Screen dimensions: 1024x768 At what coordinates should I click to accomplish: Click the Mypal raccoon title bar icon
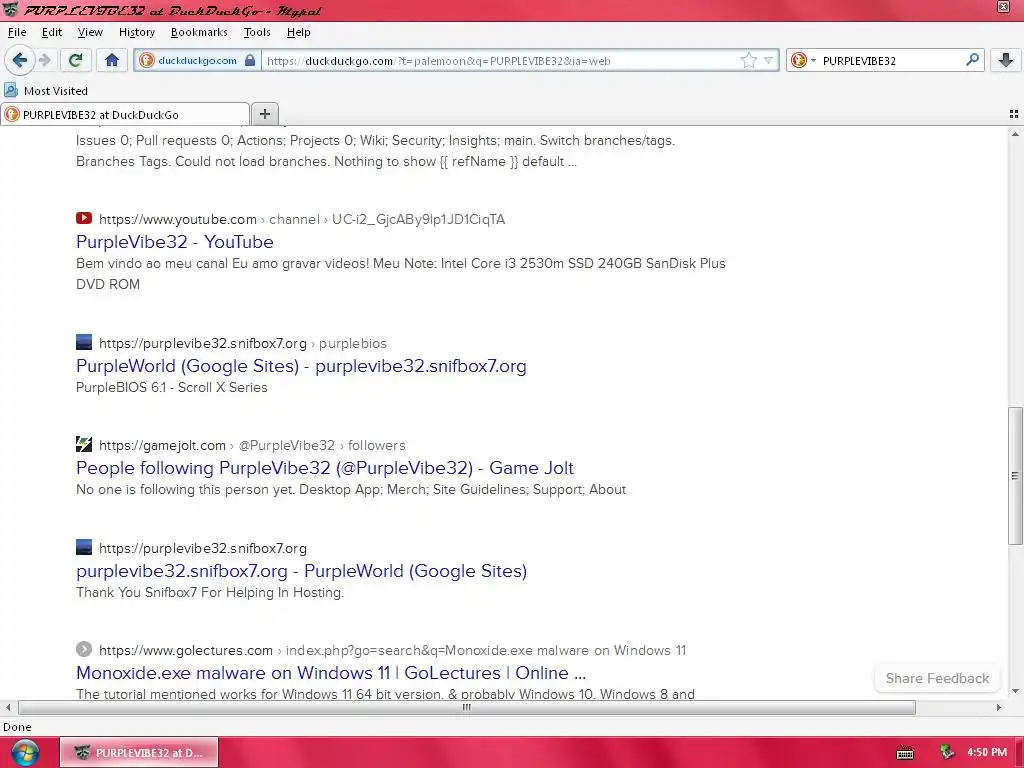(10, 9)
